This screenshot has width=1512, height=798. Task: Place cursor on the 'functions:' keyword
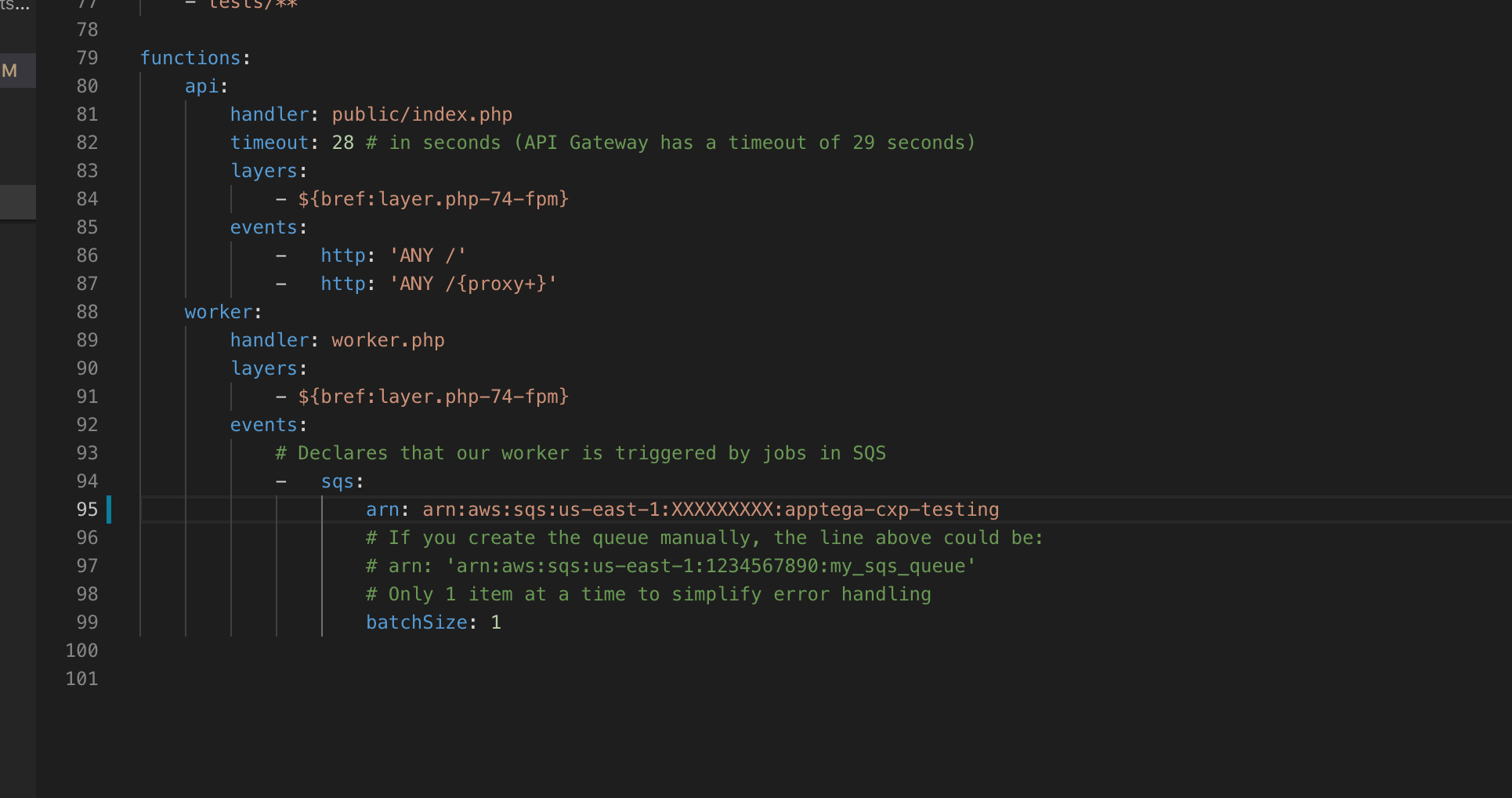(190, 57)
